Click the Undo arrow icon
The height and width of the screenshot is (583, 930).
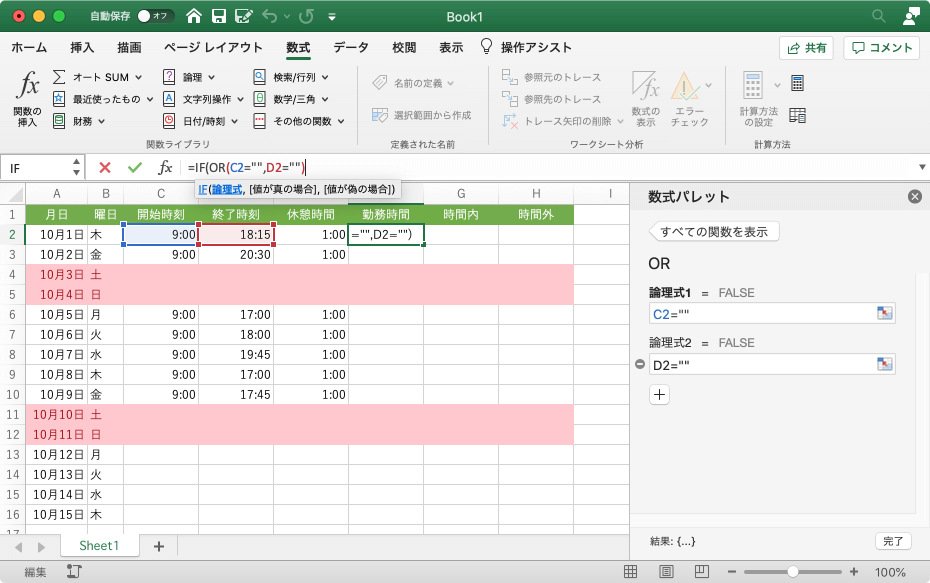(x=269, y=16)
